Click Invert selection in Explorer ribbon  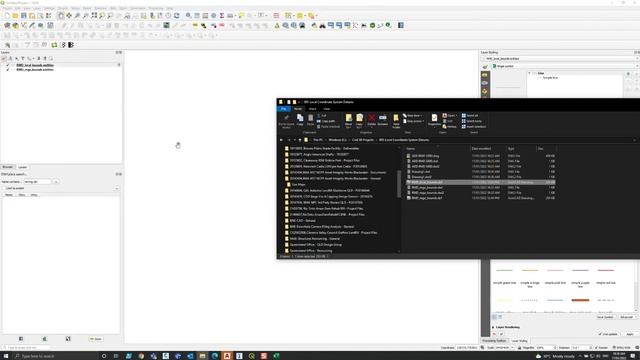[x=473, y=127]
